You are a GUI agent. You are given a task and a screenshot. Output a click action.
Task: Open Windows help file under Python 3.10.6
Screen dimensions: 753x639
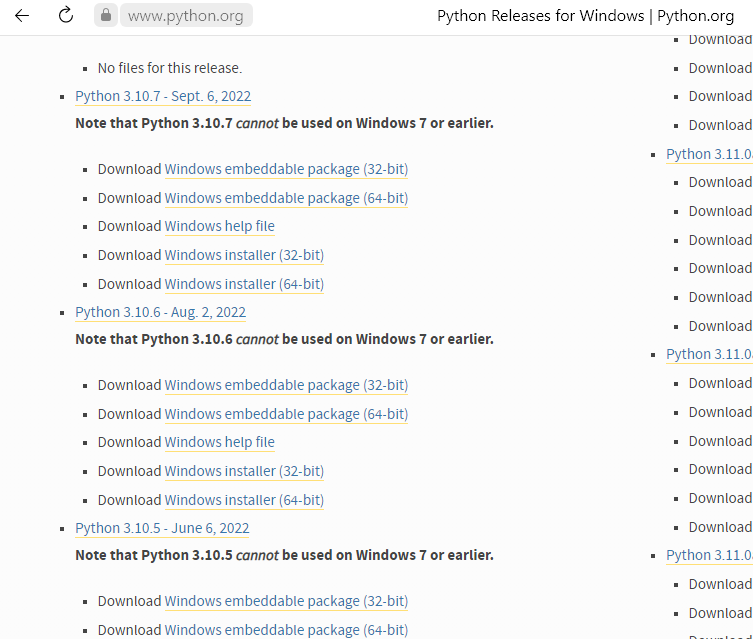click(219, 442)
